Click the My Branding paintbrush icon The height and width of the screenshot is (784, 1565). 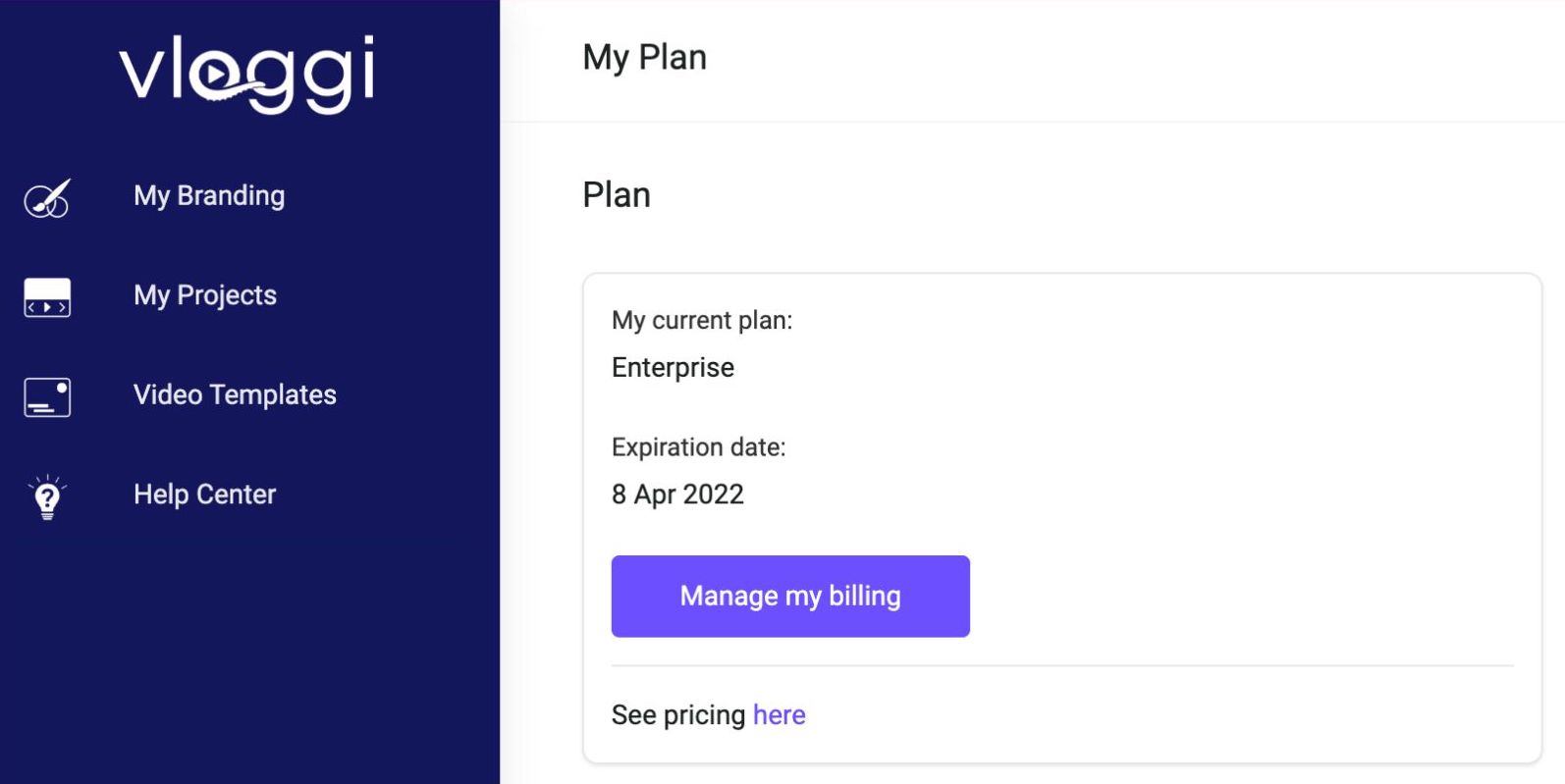coord(47,198)
